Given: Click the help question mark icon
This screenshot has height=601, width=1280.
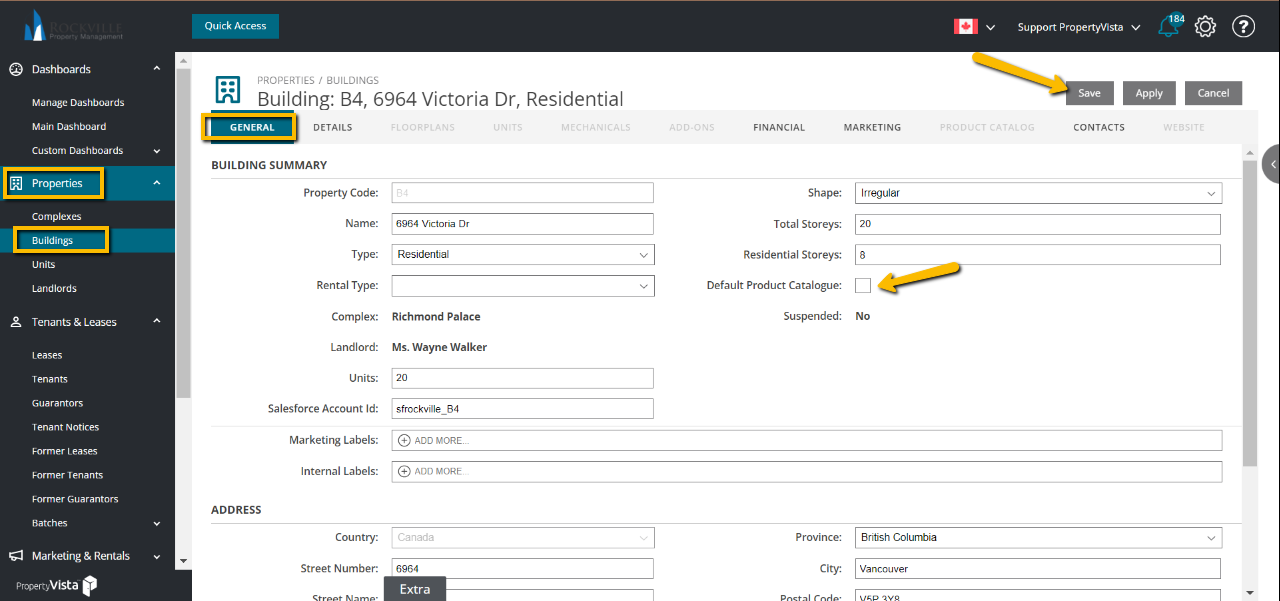Looking at the screenshot, I should (x=1243, y=27).
